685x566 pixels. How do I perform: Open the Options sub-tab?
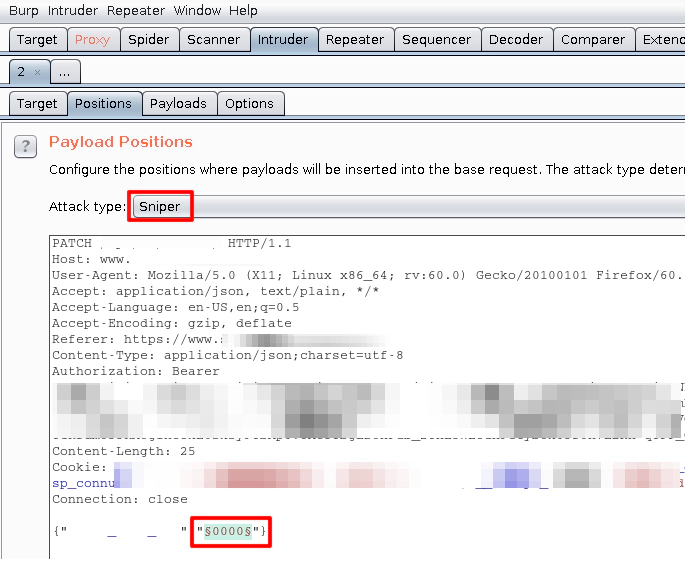click(x=249, y=103)
